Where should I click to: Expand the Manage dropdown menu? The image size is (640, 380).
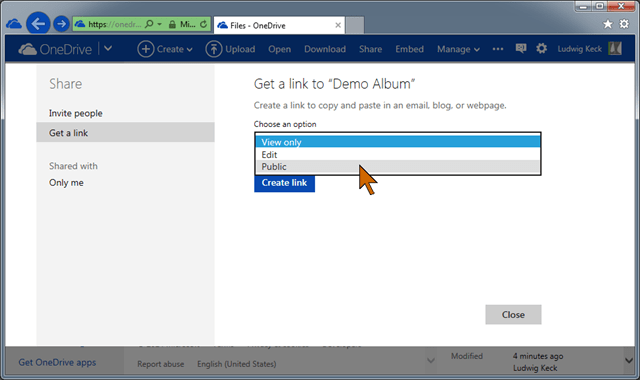(x=458, y=49)
